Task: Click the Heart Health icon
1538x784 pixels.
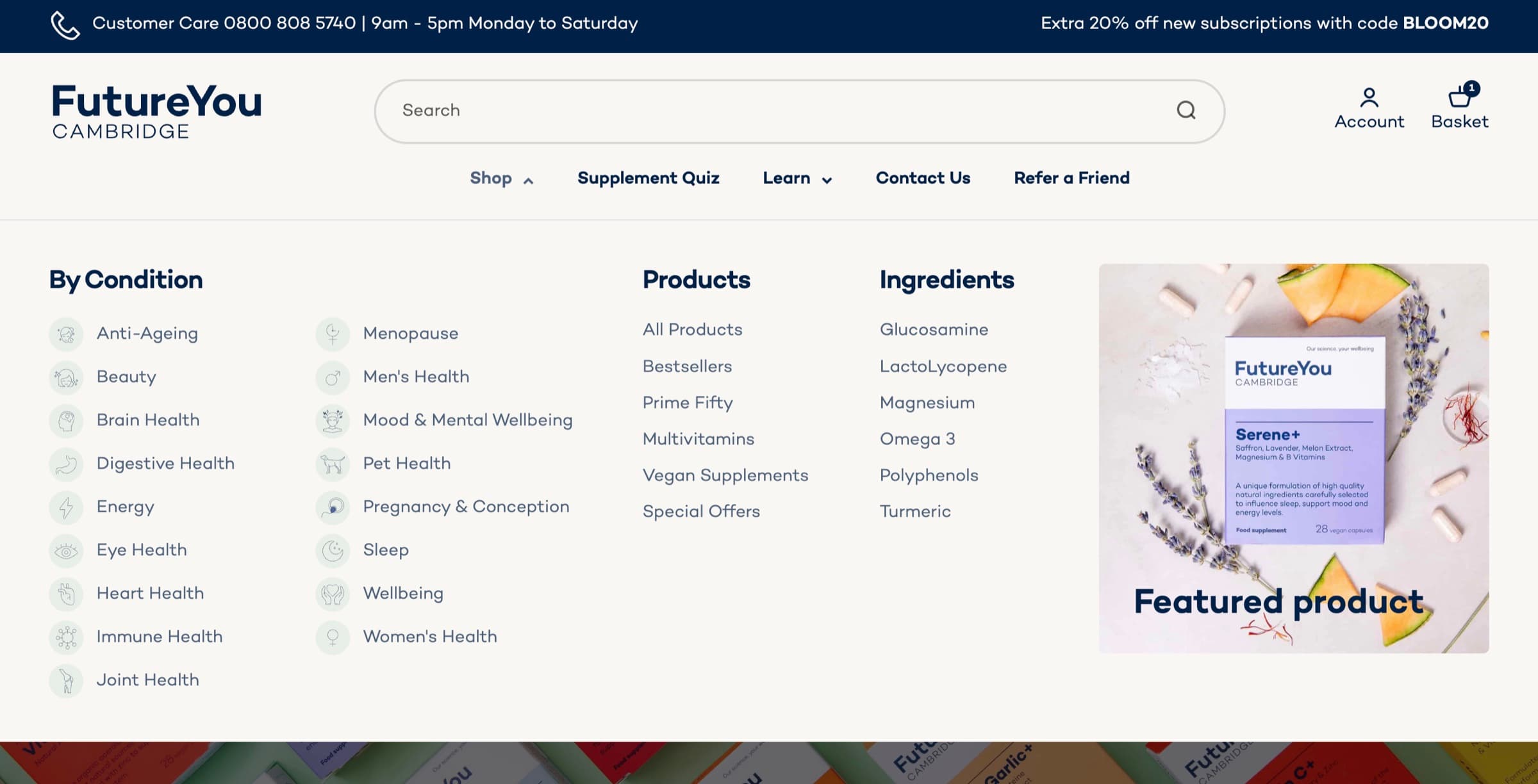Action: [x=66, y=594]
